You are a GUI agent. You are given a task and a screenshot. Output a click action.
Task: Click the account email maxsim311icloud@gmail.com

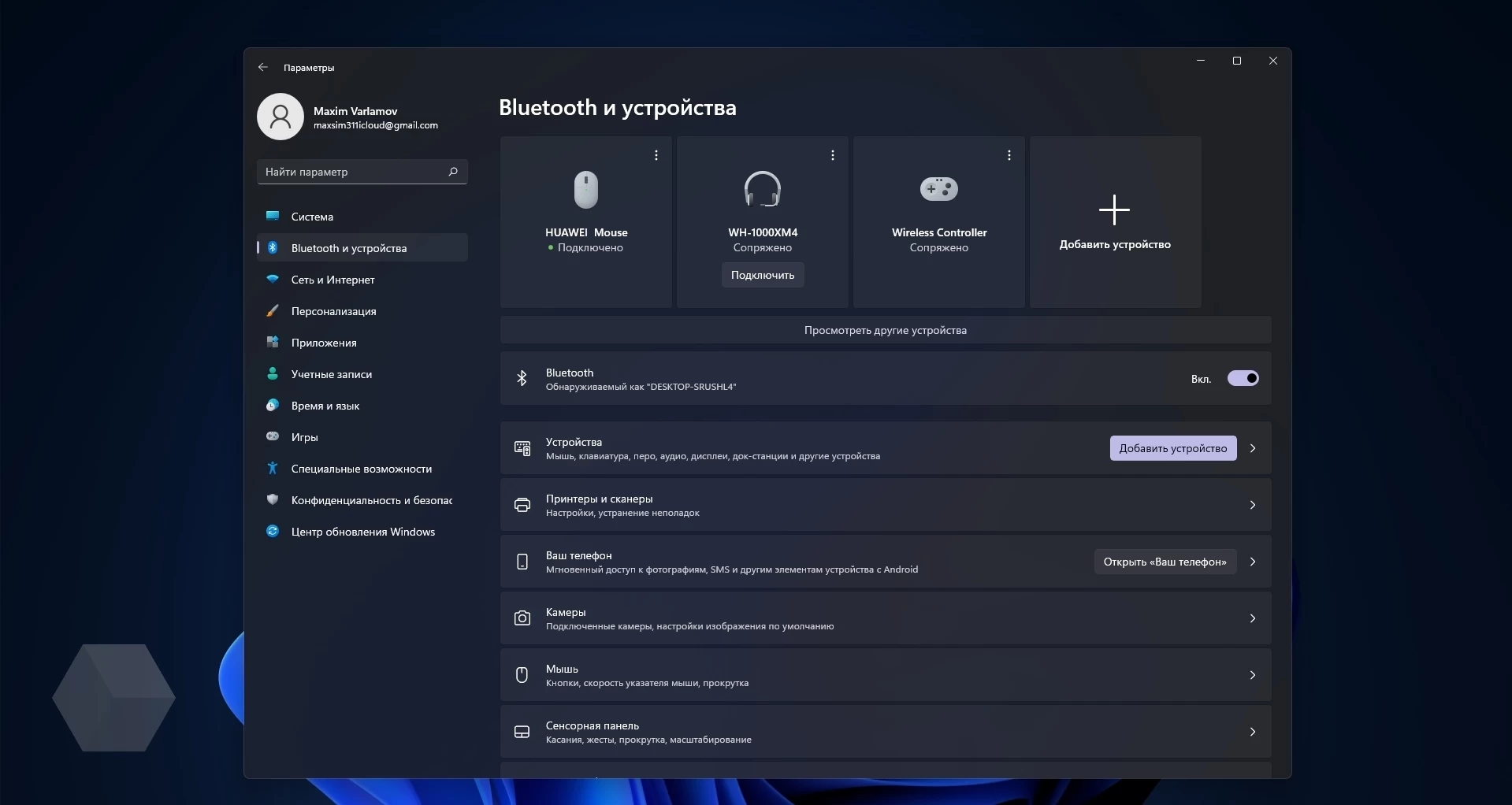[376, 125]
